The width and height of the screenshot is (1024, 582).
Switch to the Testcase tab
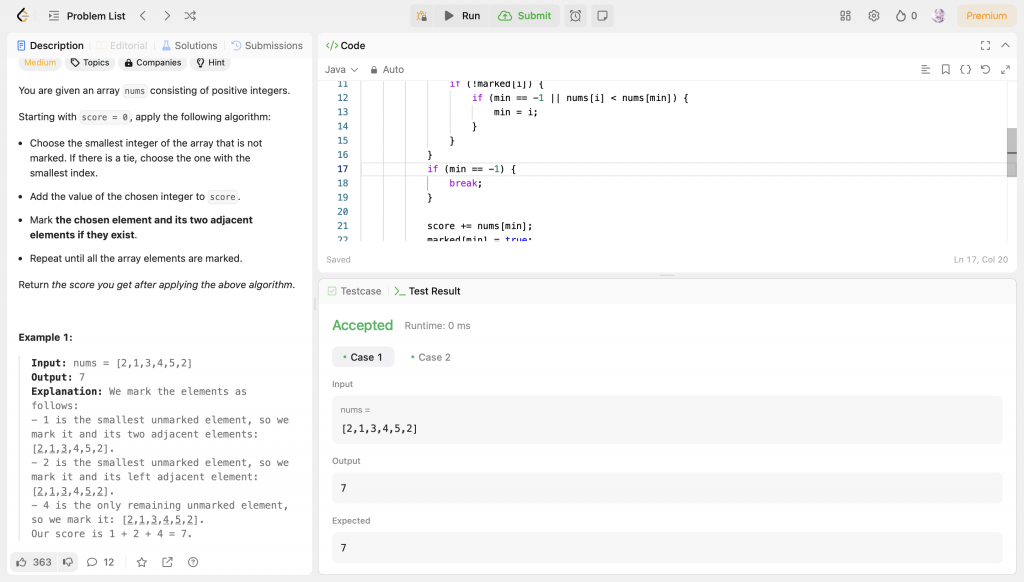point(354,291)
